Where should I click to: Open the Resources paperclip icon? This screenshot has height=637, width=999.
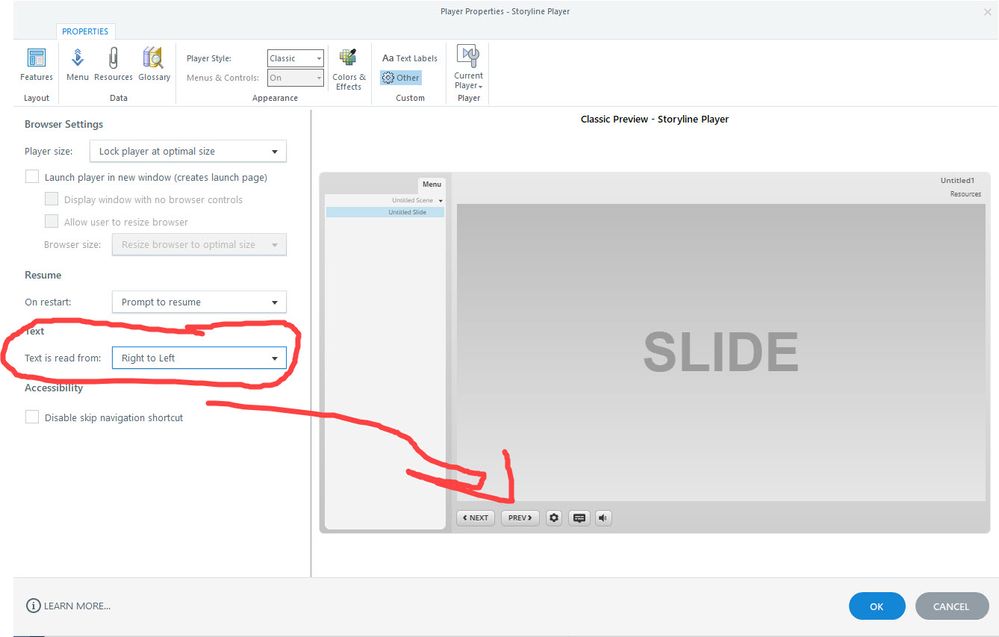click(113, 64)
